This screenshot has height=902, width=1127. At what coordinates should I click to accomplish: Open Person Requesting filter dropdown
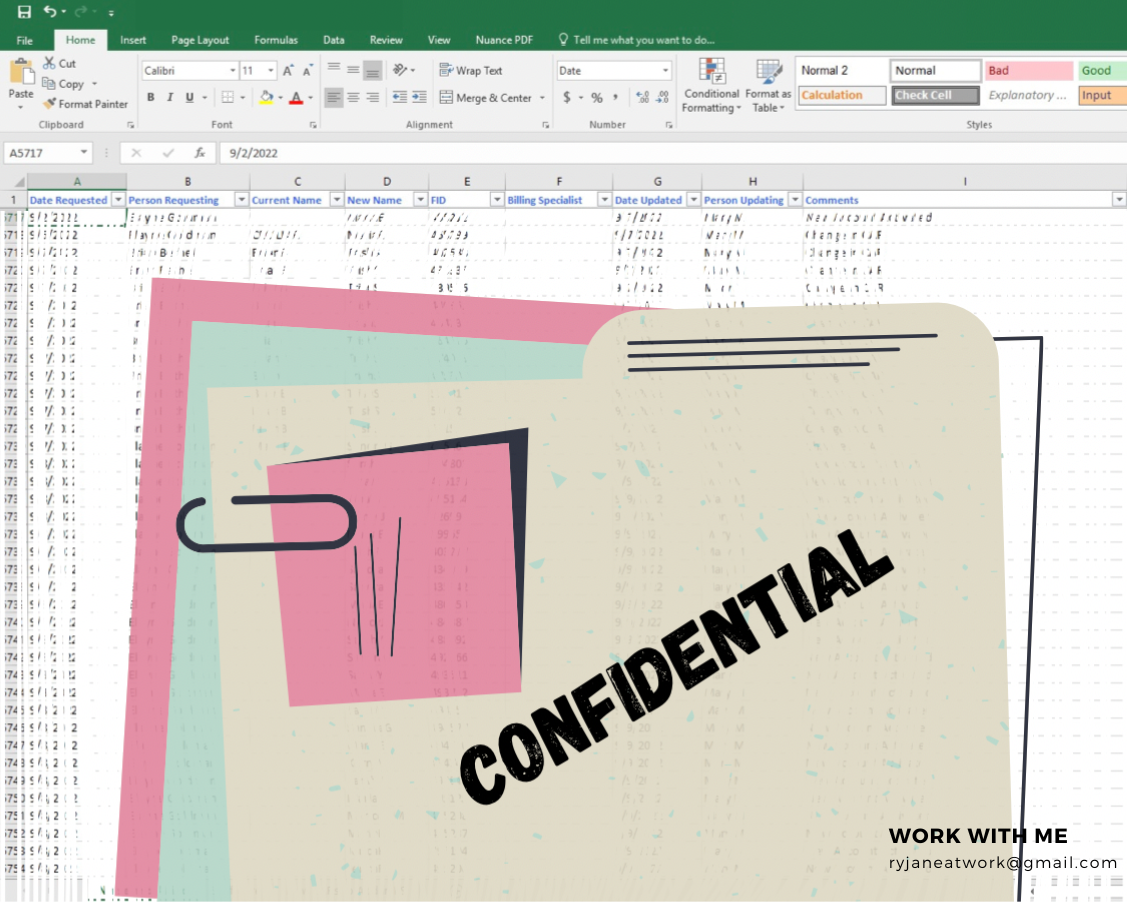pos(242,200)
